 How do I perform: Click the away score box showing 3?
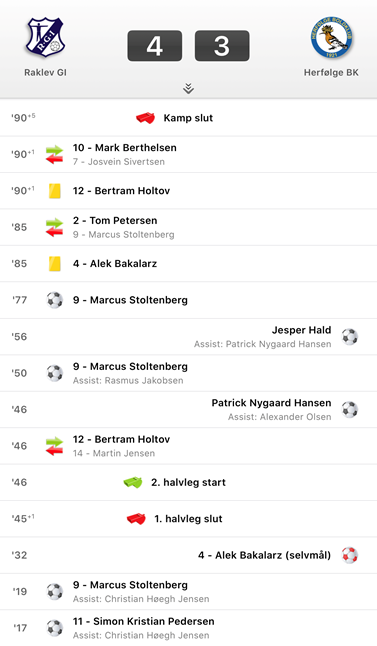click(x=222, y=46)
